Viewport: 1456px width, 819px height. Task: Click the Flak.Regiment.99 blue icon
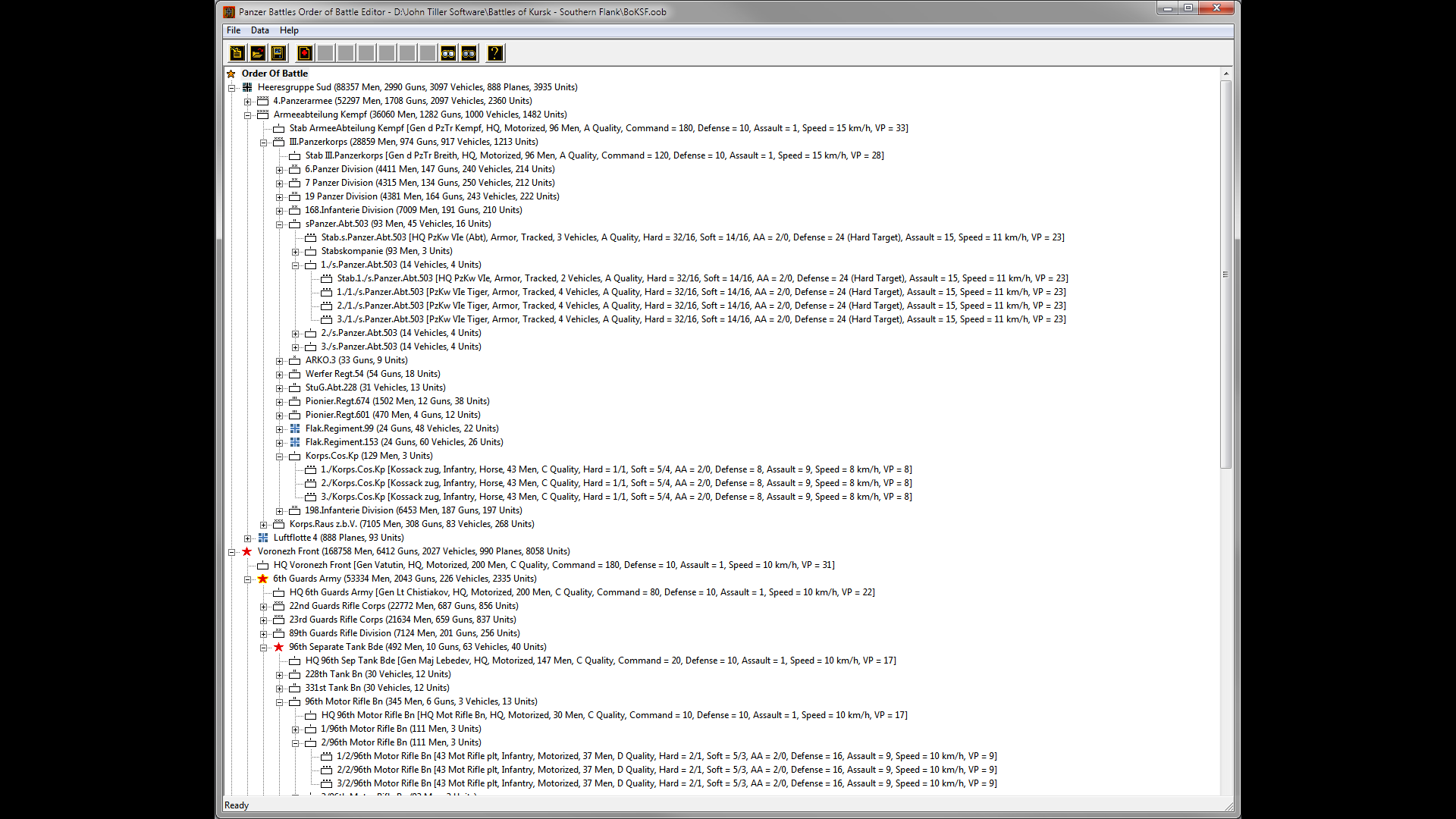295,428
